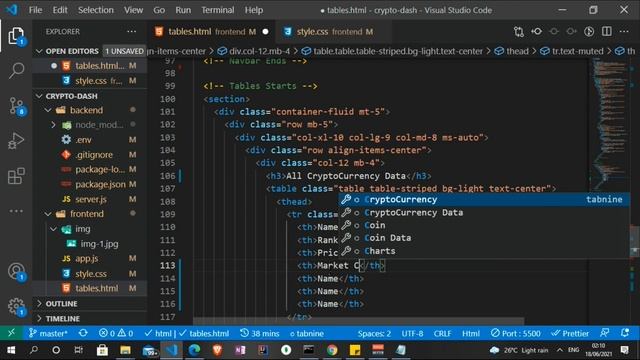Image resolution: width=640 pixels, height=360 pixels.
Task: Switch to the style.css editor tab
Action: tap(334, 31)
